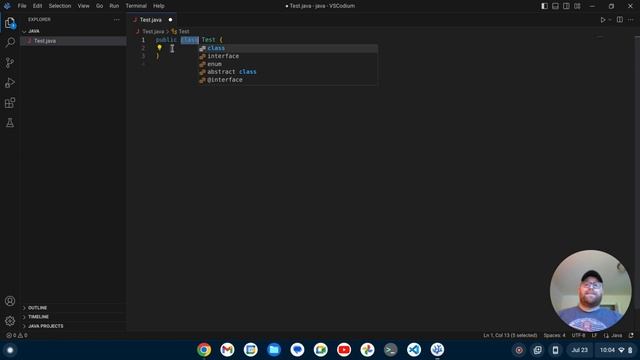Image resolution: width=640 pixels, height=360 pixels.
Task: Open the Accounts icon
Action: click(10, 301)
